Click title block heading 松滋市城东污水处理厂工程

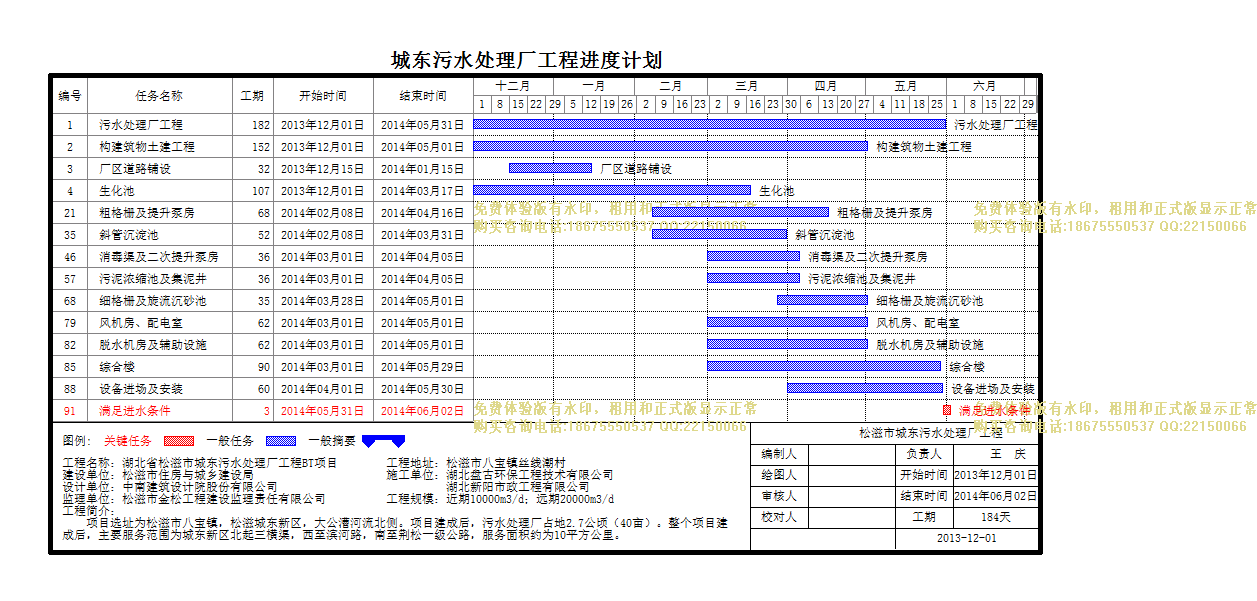point(931,432)
